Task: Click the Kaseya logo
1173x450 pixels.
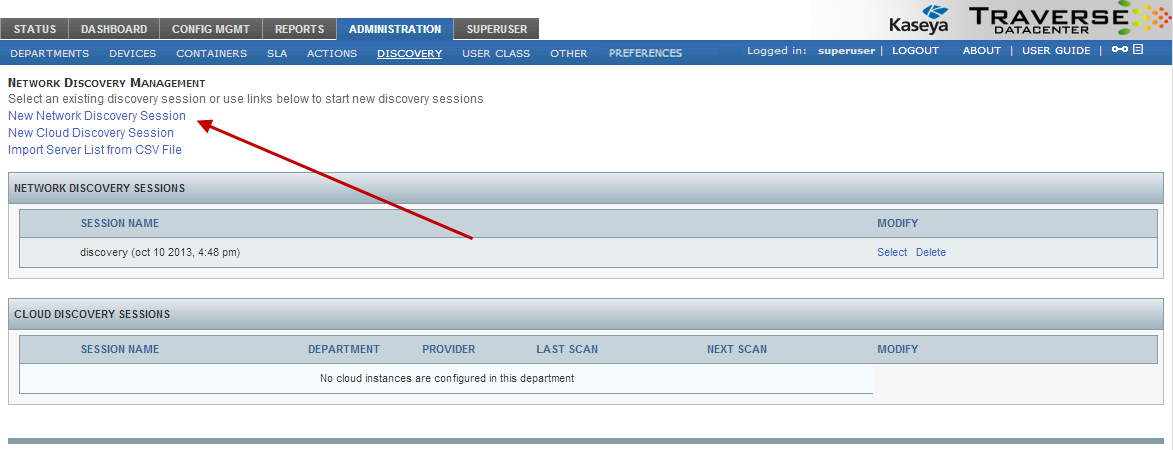Action: click(x=918, y=20)
